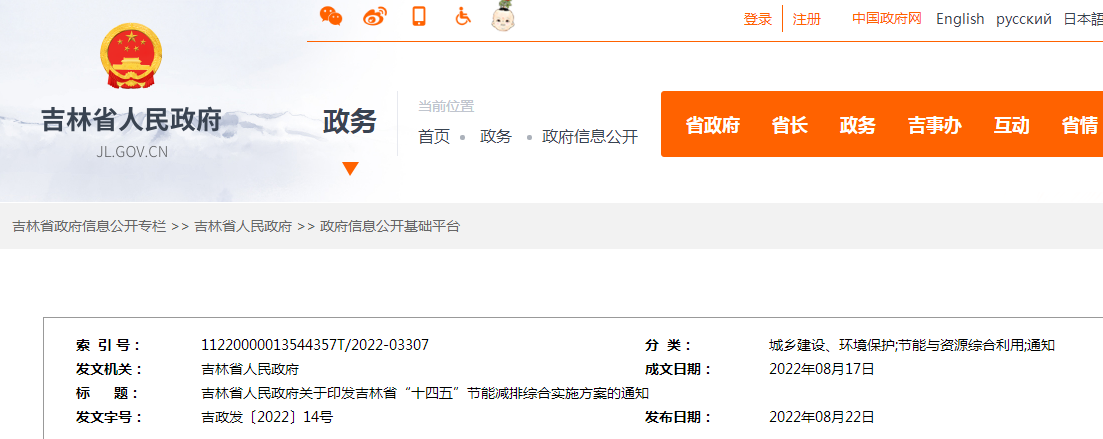Open the 省情 nav tab

click(x=1079, y=125)
